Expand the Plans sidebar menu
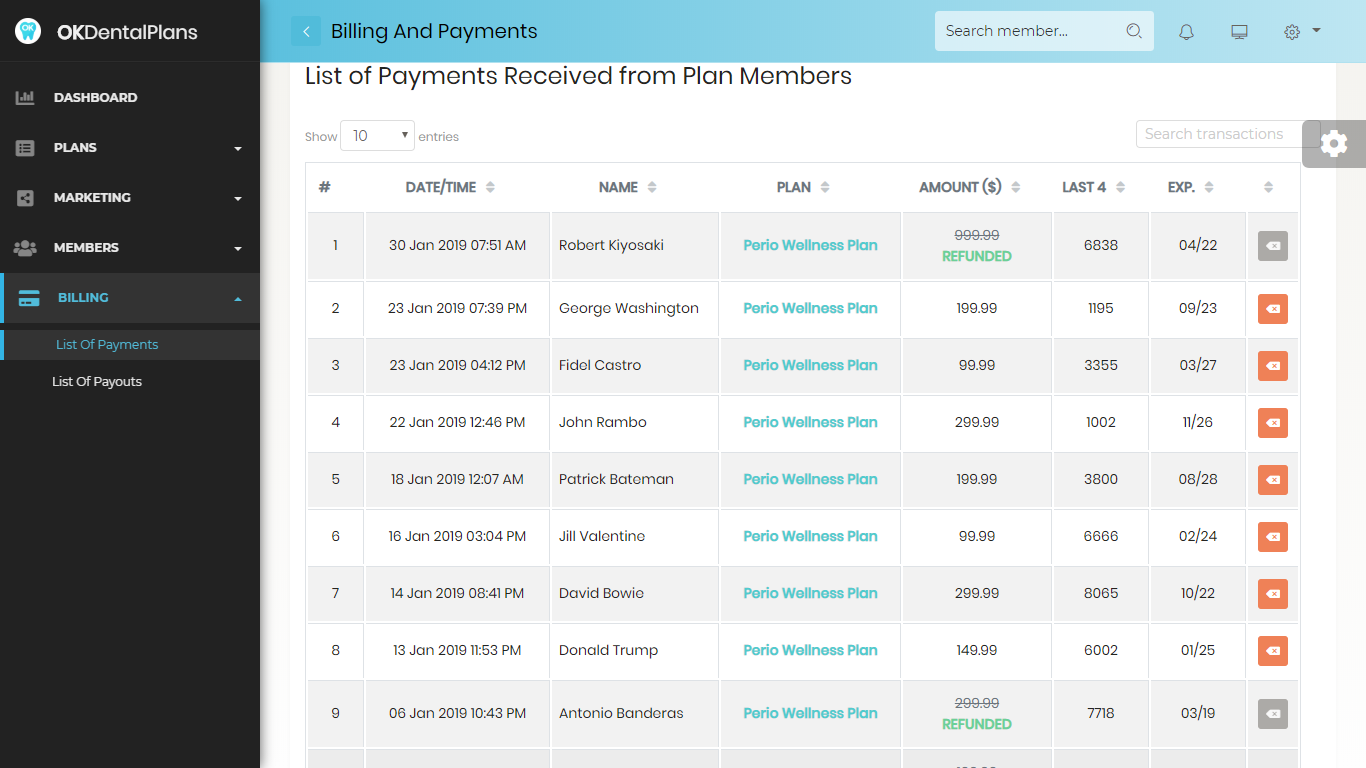Viewport: 1366px width, 768px height. pos(130,148)
